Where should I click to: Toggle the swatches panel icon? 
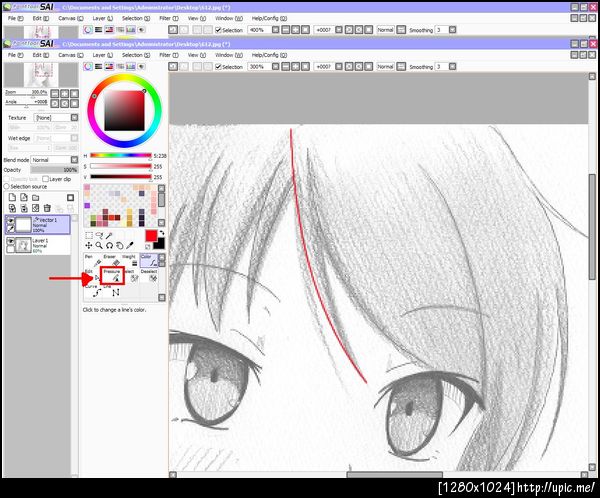click(x=131, y=67)
